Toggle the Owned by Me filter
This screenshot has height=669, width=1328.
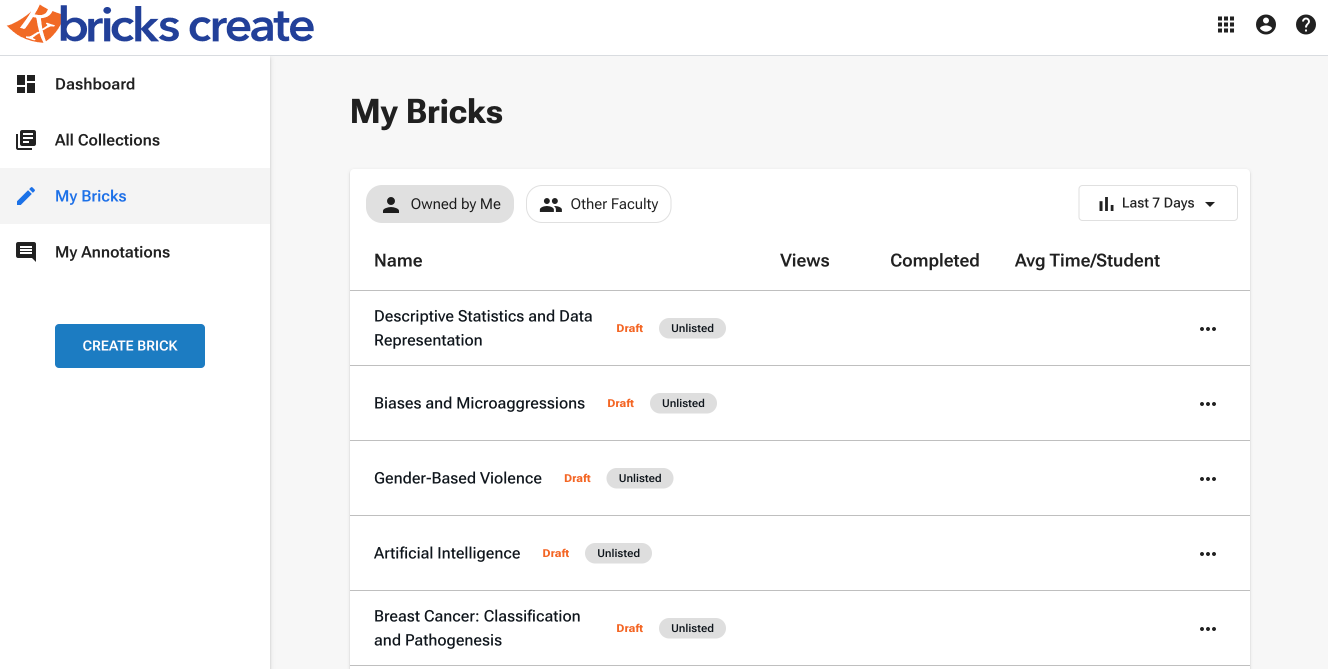[440, 203]
